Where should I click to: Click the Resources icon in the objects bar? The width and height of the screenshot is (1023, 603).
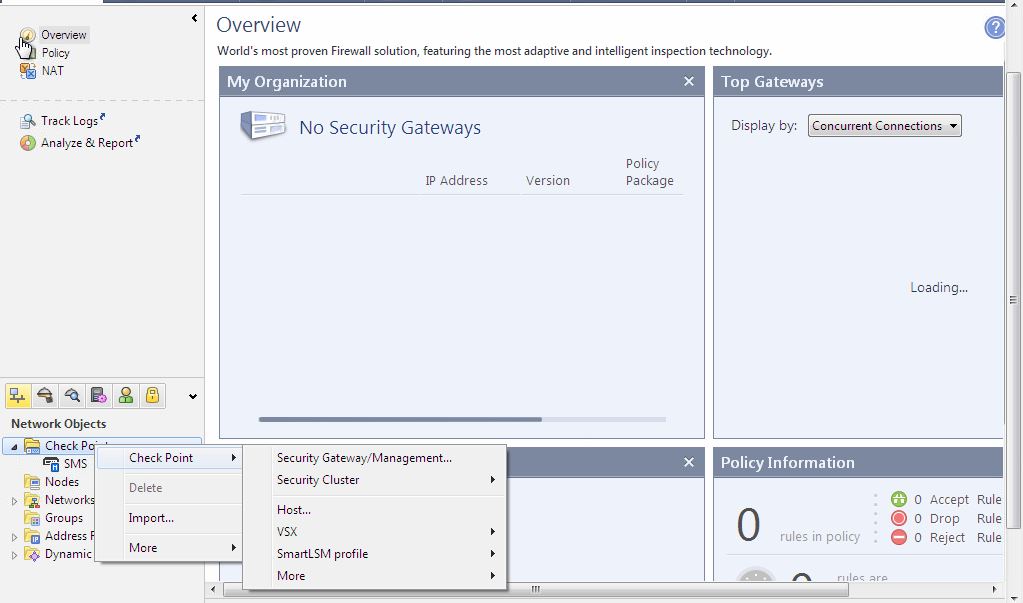point(97,395)
